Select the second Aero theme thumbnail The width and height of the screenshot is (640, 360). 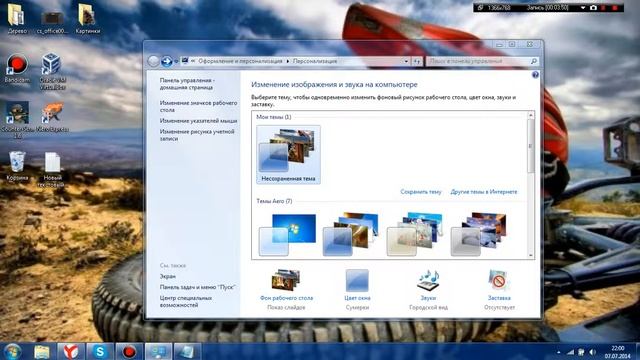tap(351, 234)
